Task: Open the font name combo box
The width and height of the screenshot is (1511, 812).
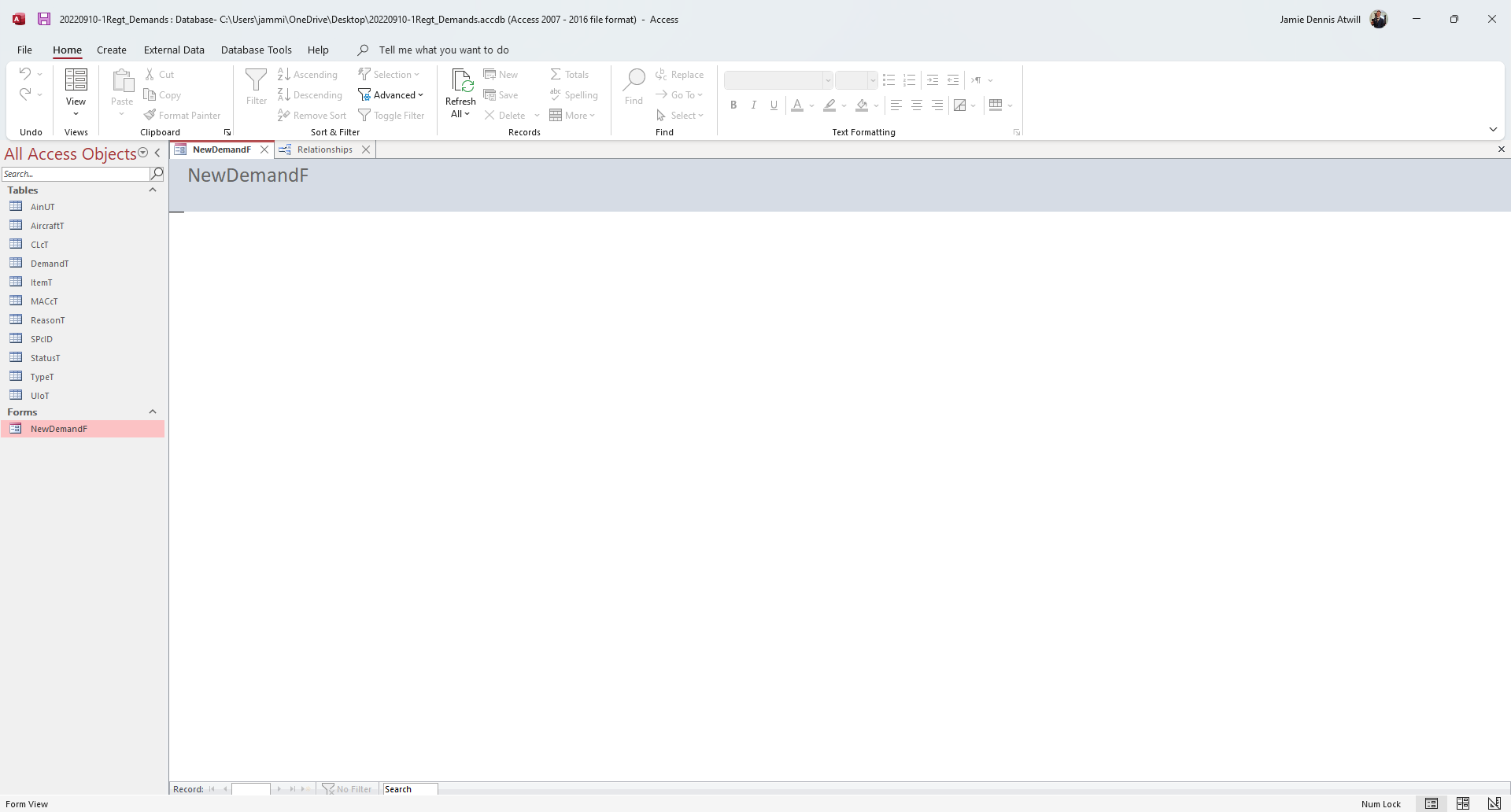Action: click(778, 80)
